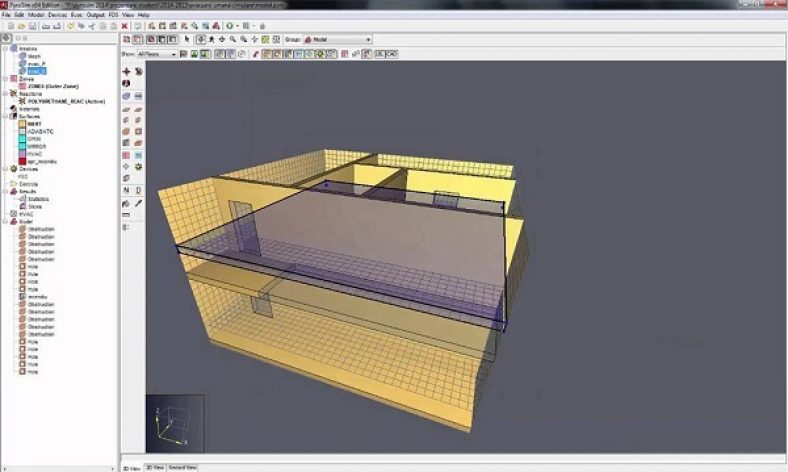Click the red X delete icon
Viewport: 788px width, 472px height.
(x=125, y=26)
